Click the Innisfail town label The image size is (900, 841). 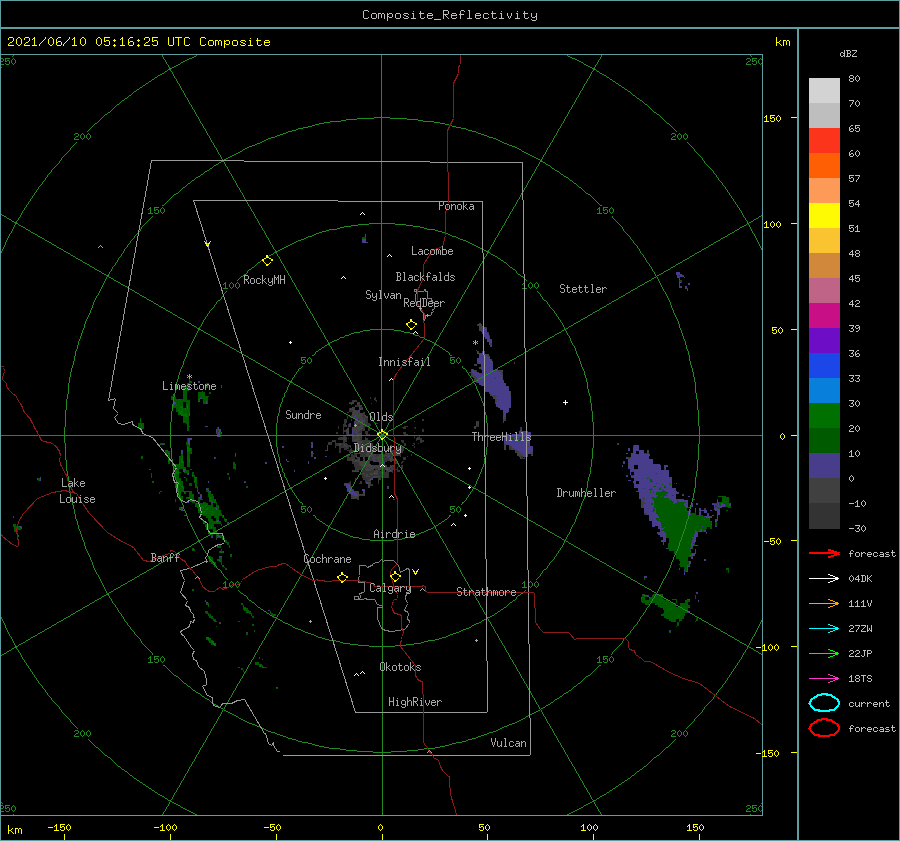(x=404, y=362)
